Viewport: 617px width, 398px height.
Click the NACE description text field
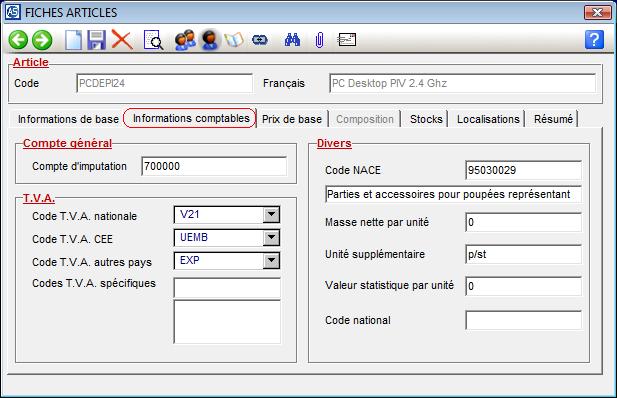click(x=453, y=194)
